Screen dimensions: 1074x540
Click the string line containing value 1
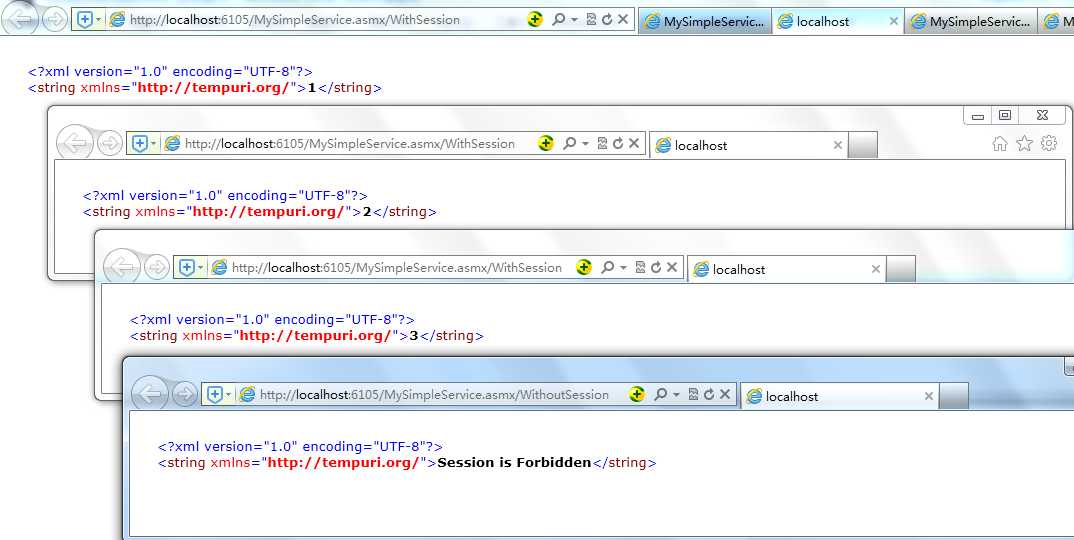[x=205, y=88]
